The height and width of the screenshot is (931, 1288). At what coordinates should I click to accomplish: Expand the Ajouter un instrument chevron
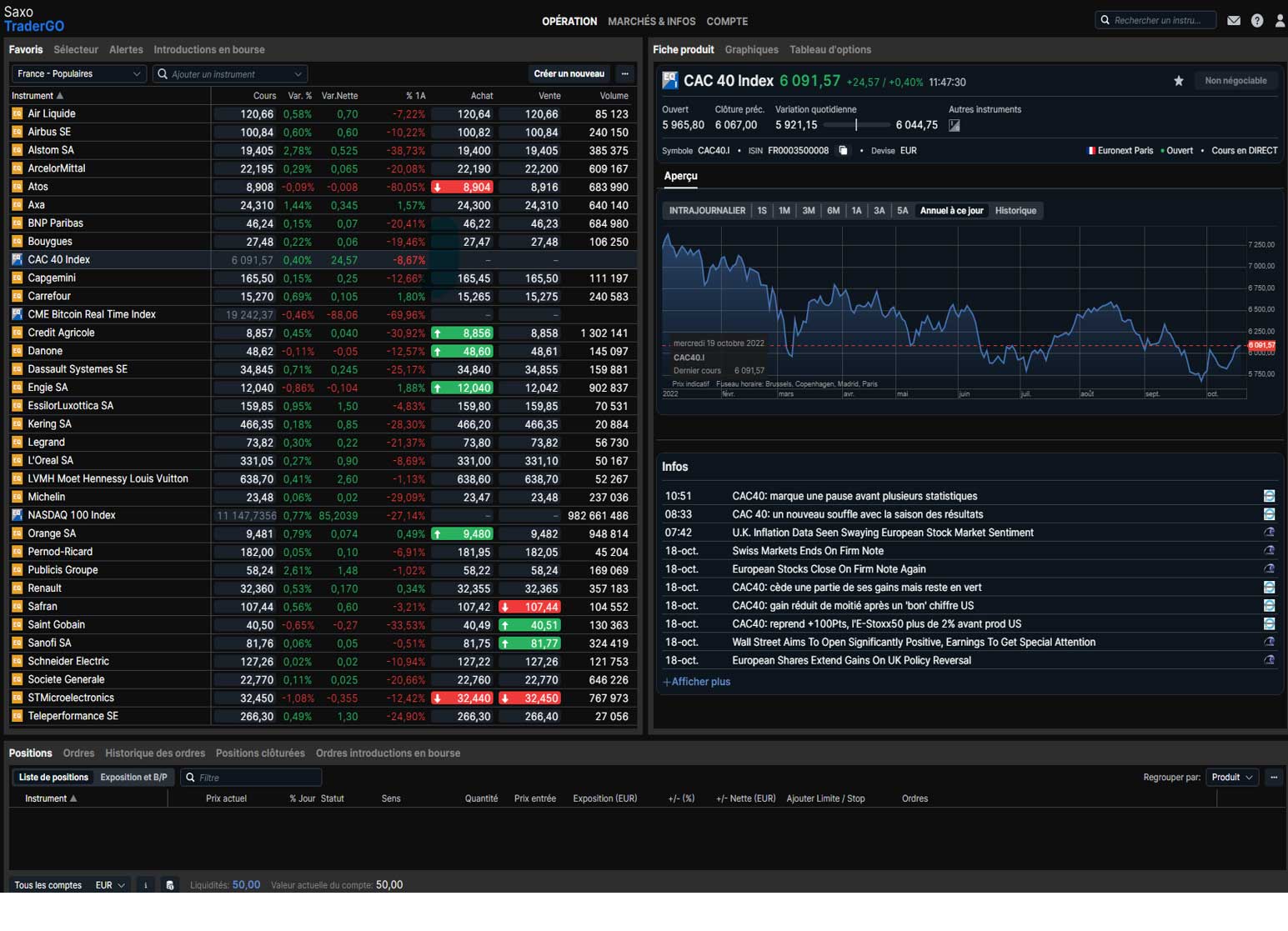coord(298,74)
